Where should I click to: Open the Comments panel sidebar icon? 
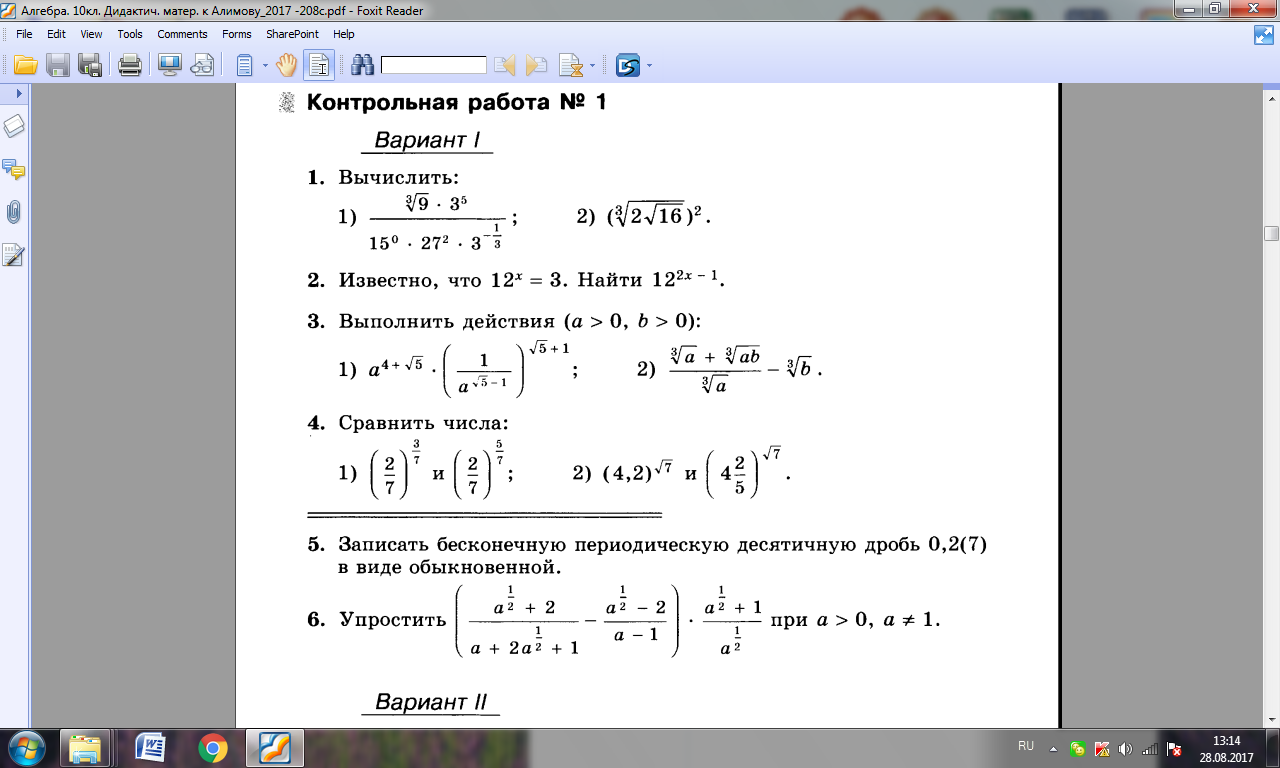(14, 169)
